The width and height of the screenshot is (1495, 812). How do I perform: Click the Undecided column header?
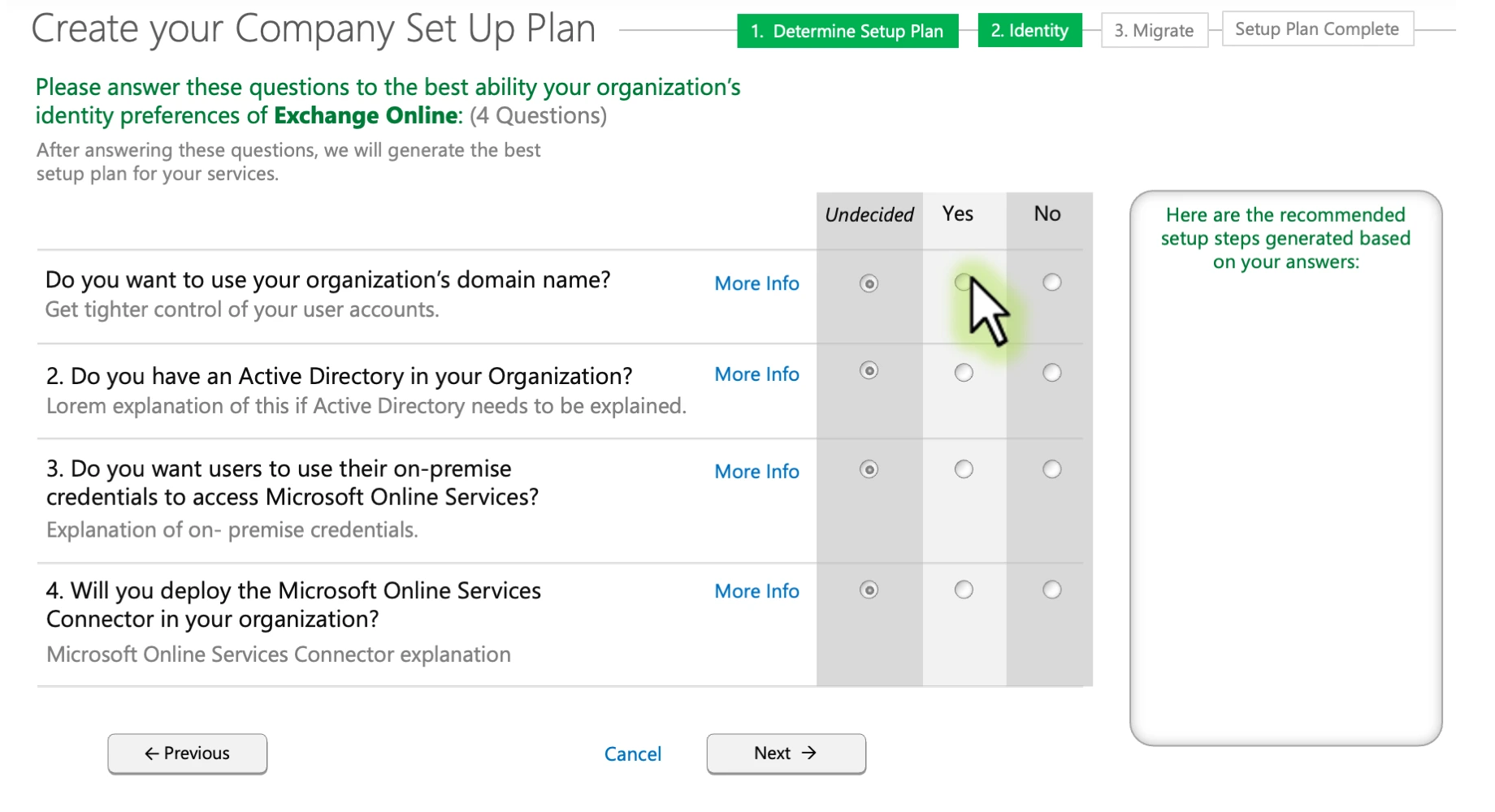[869, 214]
